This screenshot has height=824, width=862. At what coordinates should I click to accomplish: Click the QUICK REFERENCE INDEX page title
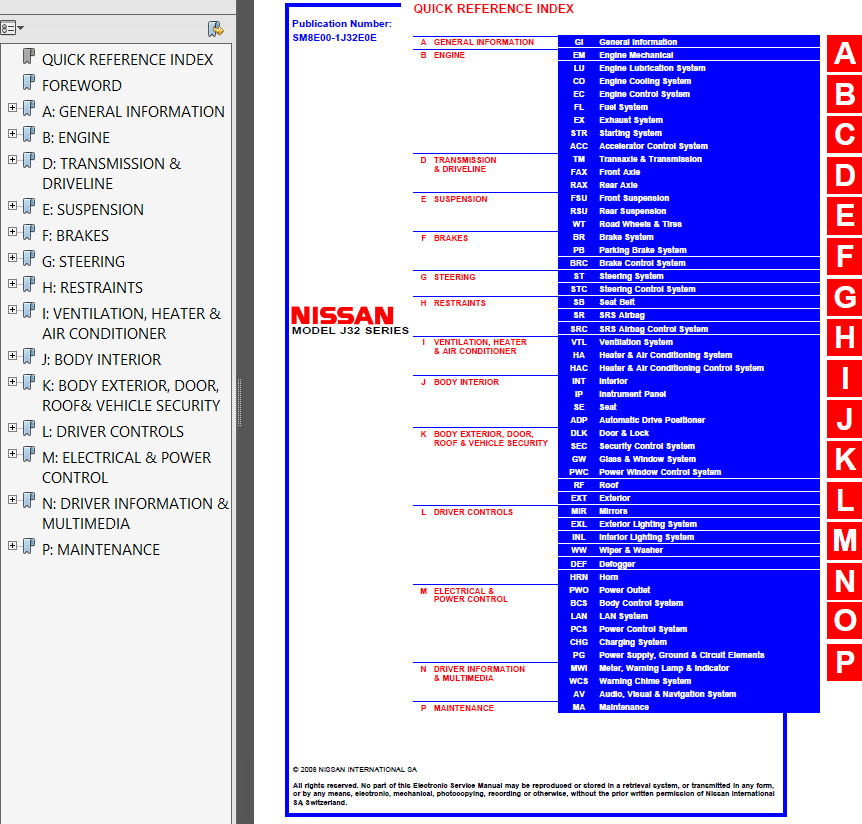(x=494, y=9)
